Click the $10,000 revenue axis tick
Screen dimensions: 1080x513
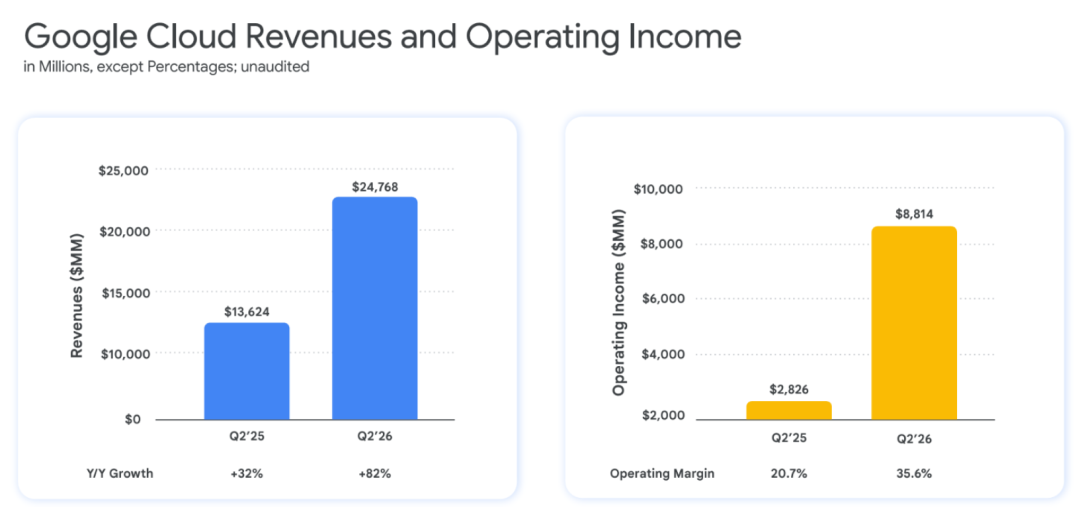coord(124,354)
